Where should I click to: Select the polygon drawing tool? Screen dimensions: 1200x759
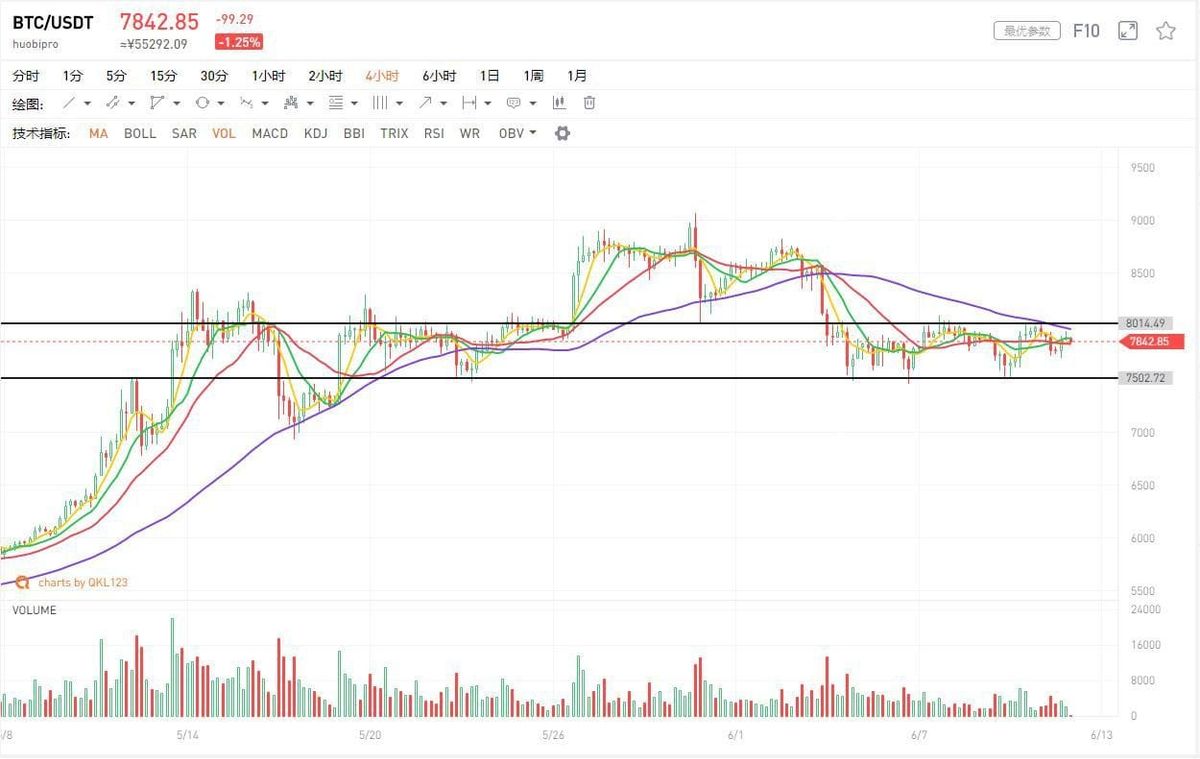point(155,102)
